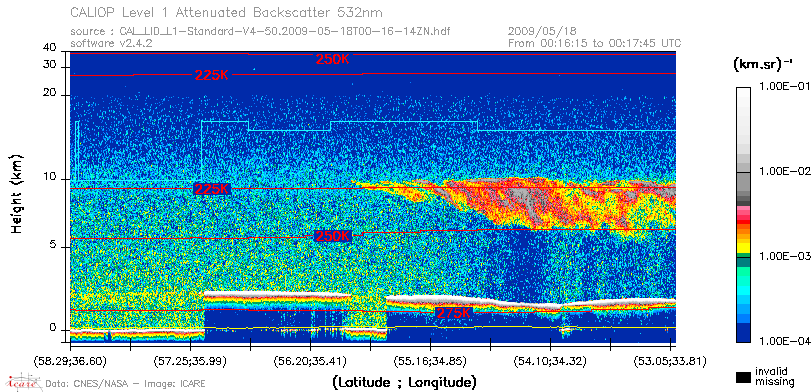The width and height of the screenshot is (811, 392).
Task: Click the '275K' temperature contour label
Action: [454, 313]
